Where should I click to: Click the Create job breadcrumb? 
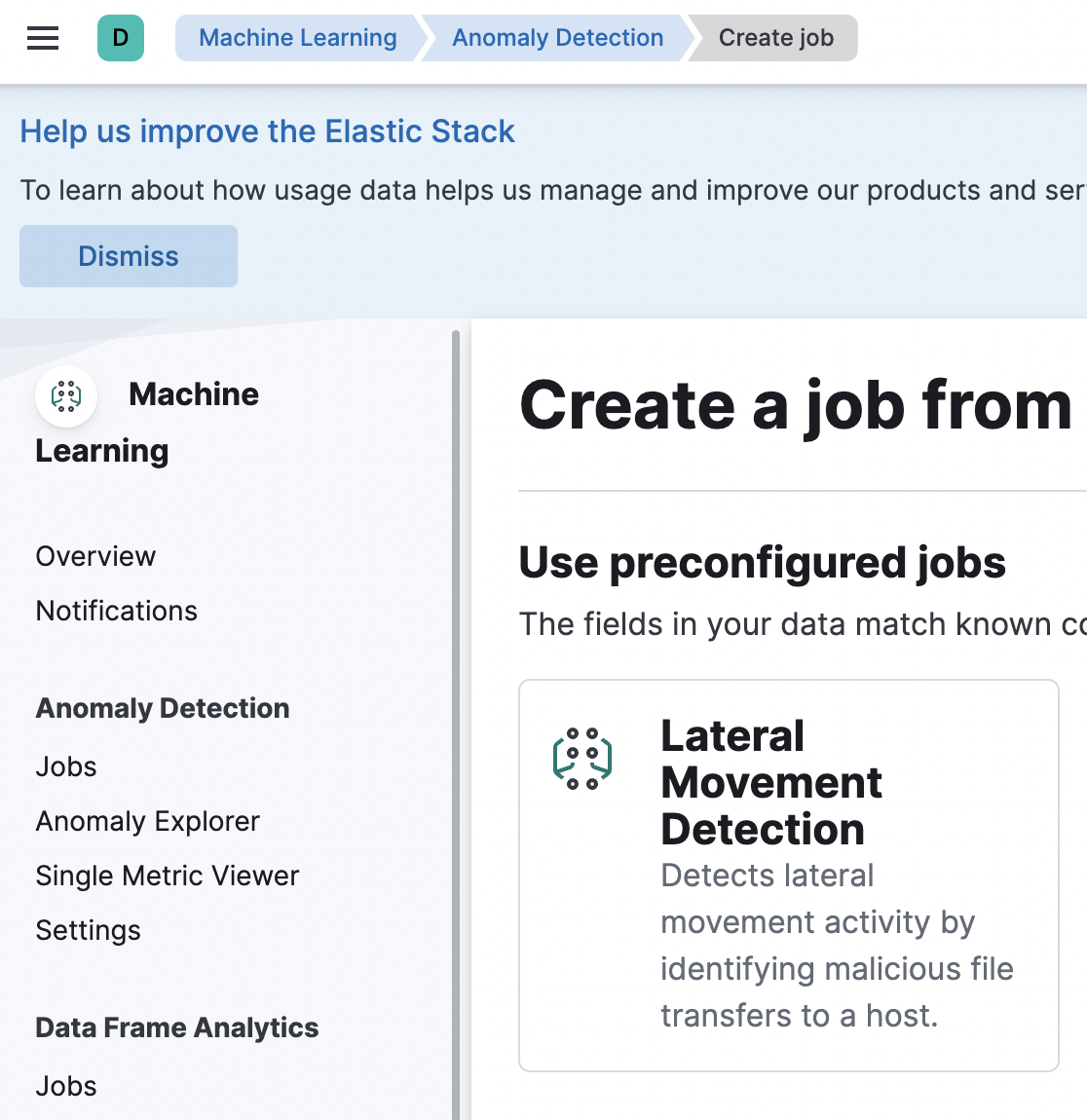click(776, 38)
